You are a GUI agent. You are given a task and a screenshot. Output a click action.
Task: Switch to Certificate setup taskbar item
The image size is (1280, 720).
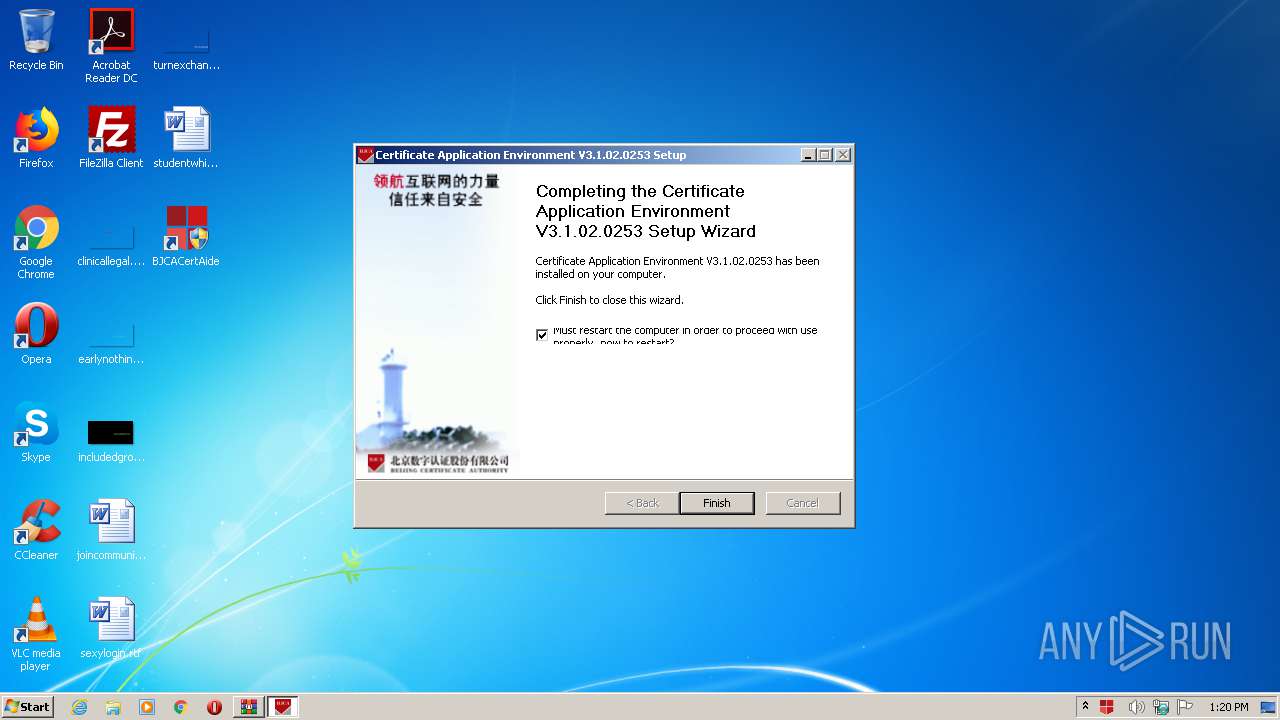[x=282, y=707]
